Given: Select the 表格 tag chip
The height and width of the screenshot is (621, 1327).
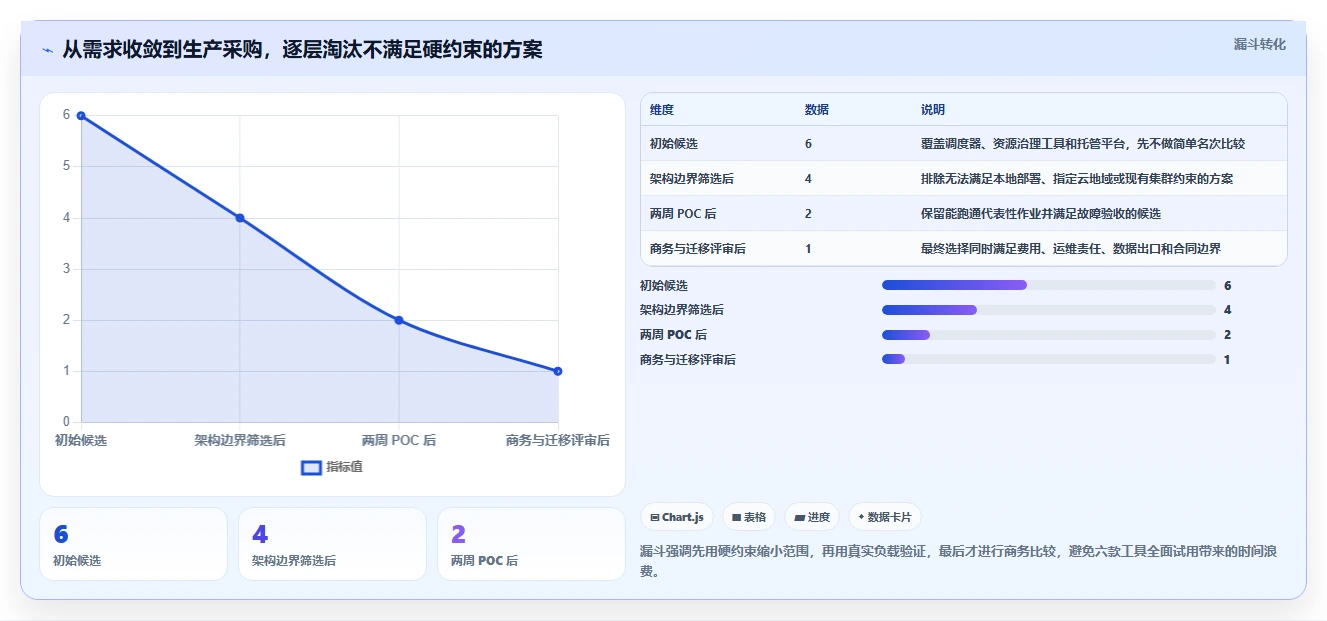Looking at the screenshot, I should (749, 517).
